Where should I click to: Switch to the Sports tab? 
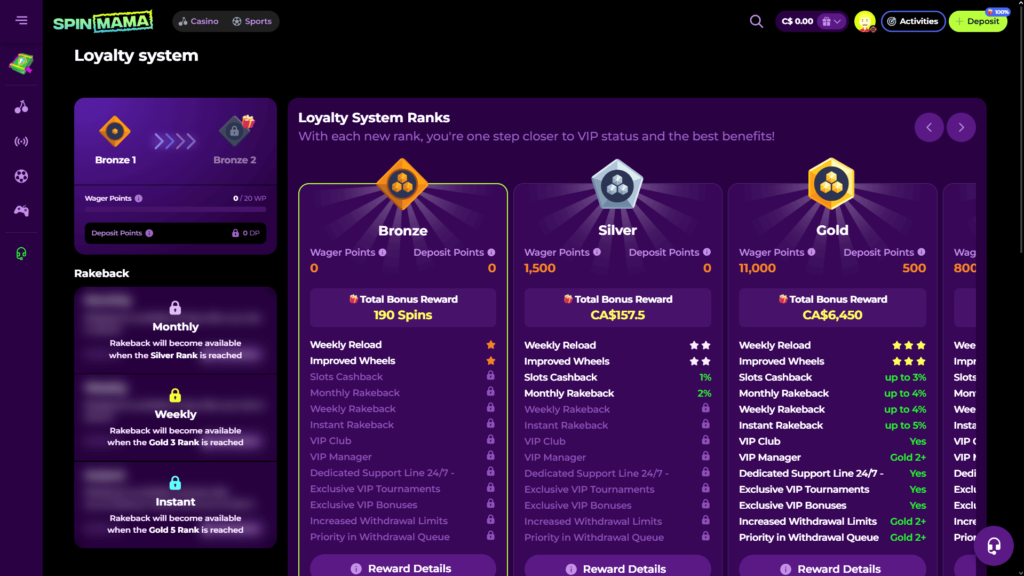click(x=251, y=21)
